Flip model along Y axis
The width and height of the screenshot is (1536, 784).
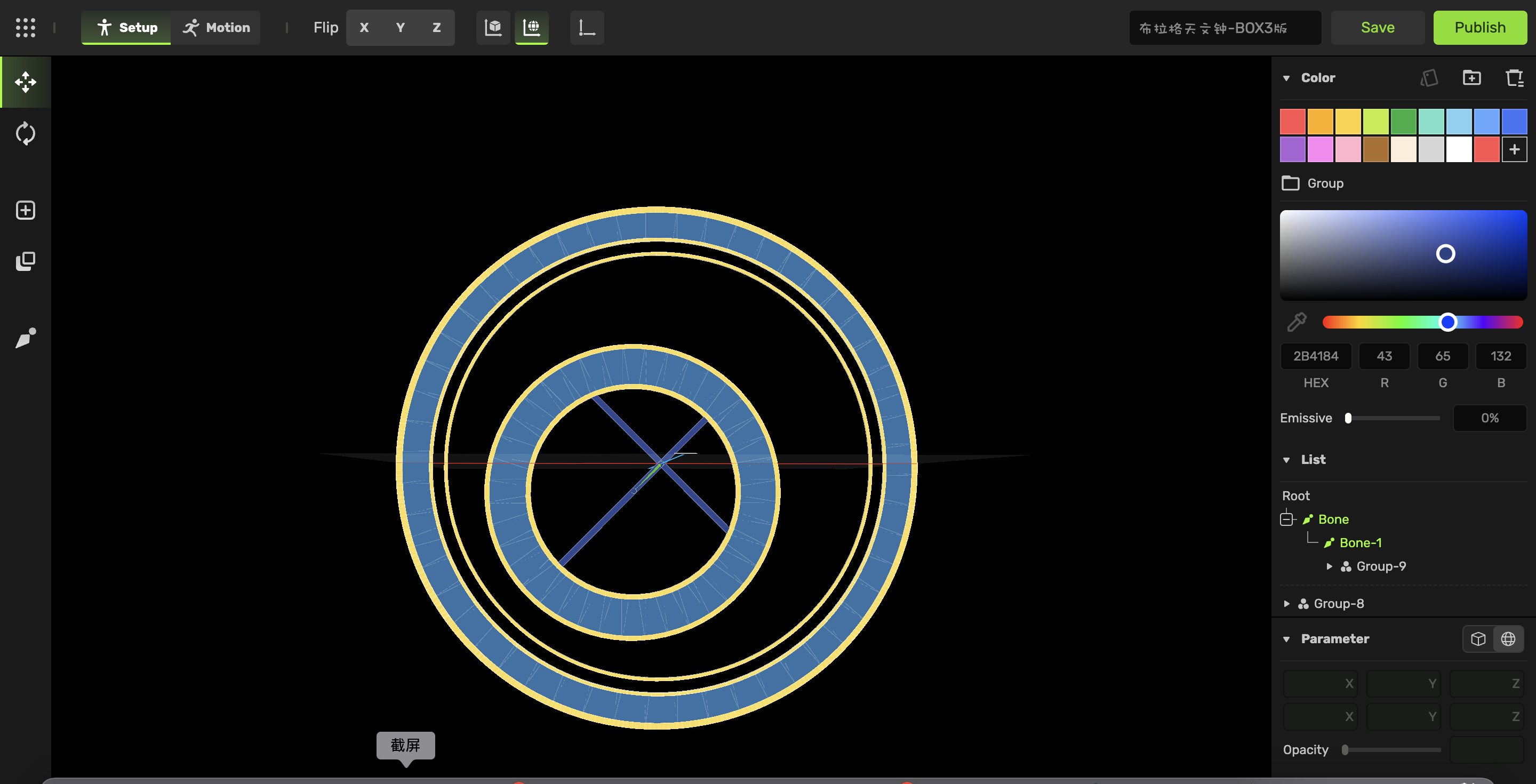(x=400, y=27)
